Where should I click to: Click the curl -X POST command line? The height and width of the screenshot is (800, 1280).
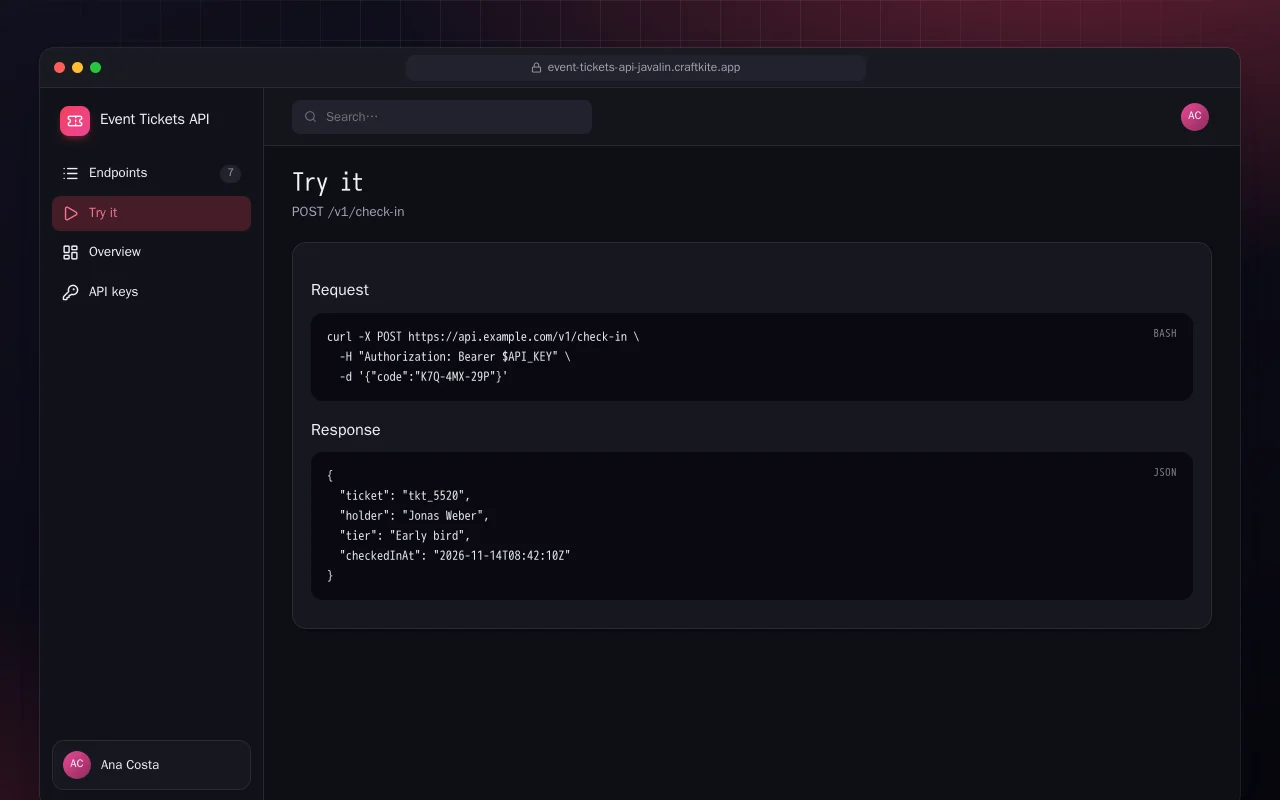pyautogui.click(x=483, y=337)
